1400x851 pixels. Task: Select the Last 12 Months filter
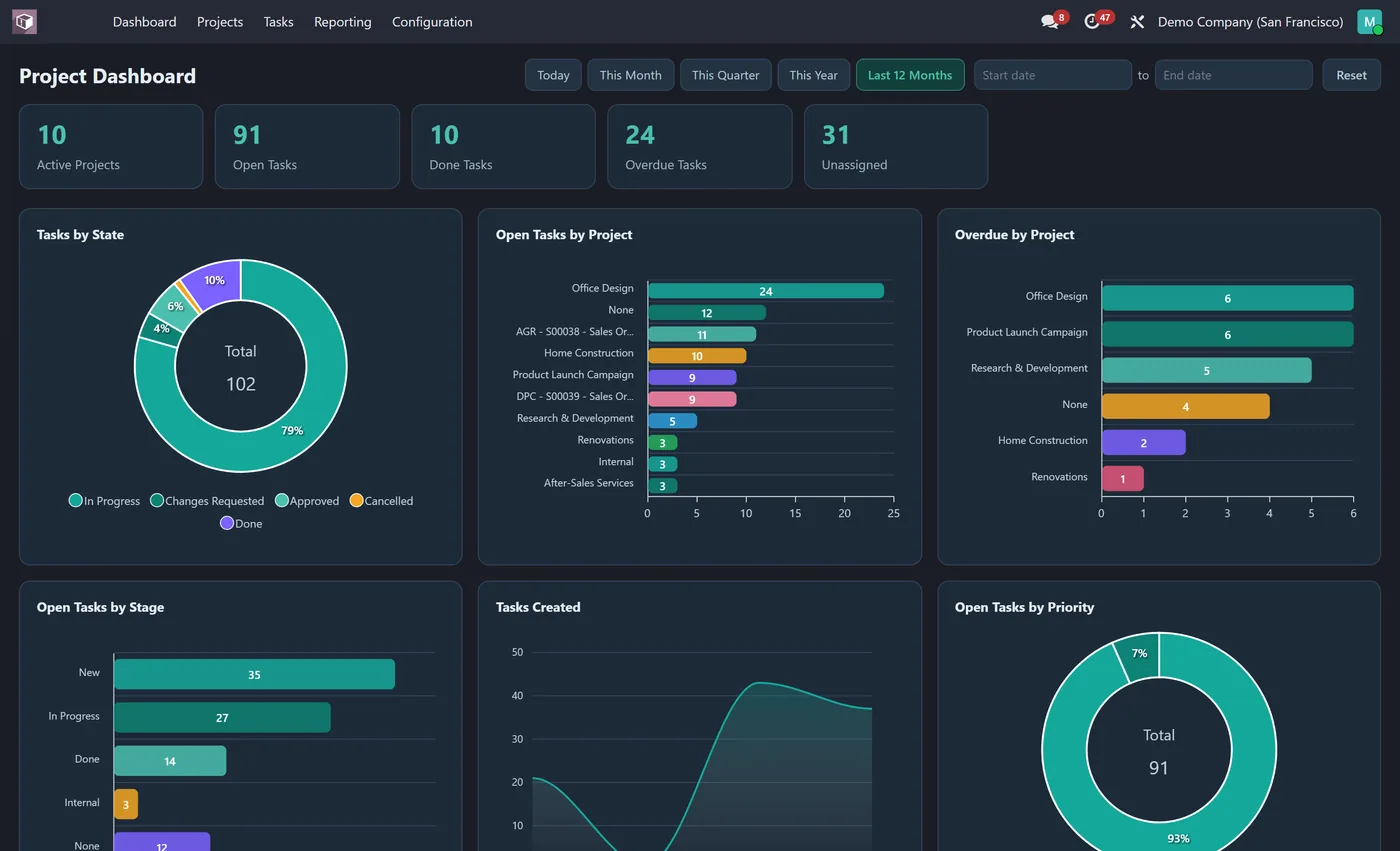coord(910,75)
